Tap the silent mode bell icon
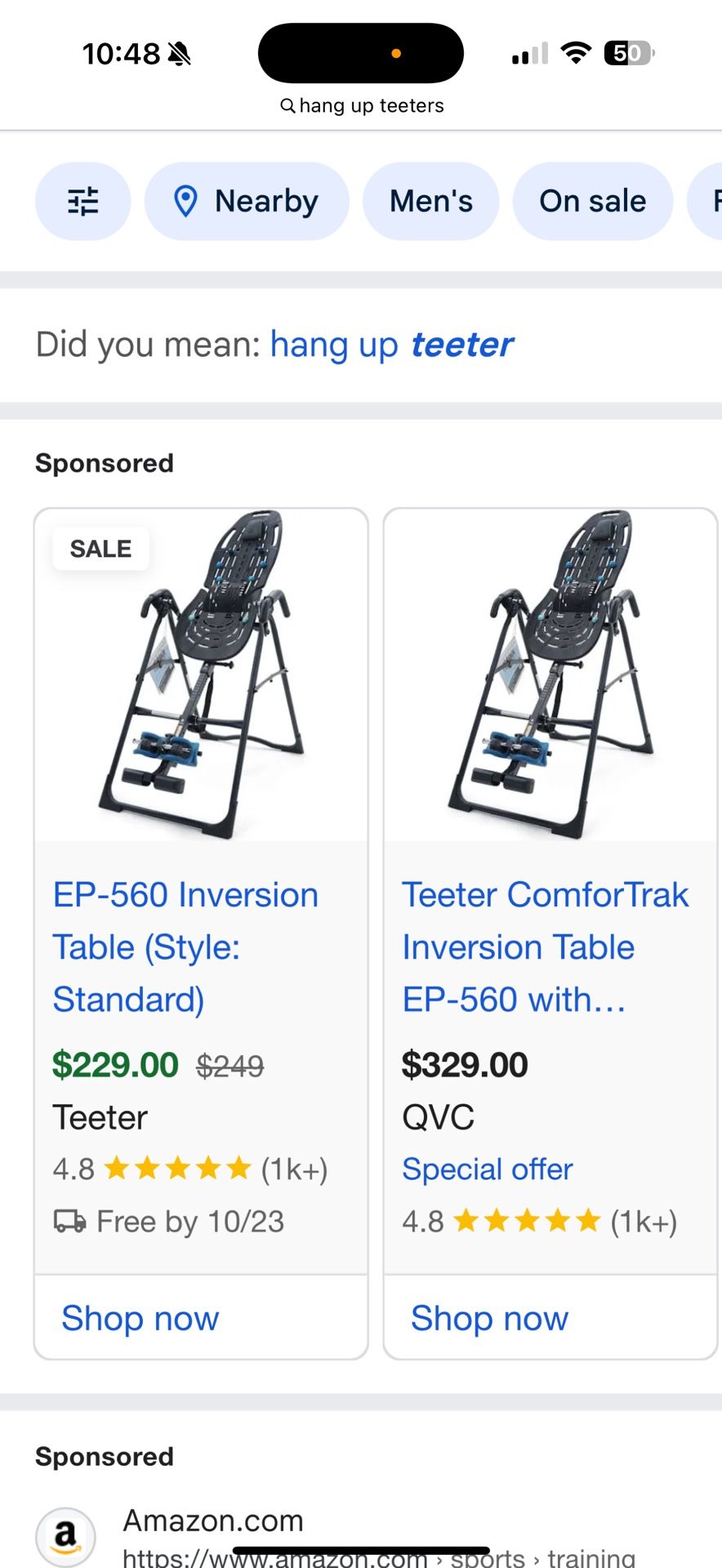The width and height of the screenshot is (722, 1568). 180,54
